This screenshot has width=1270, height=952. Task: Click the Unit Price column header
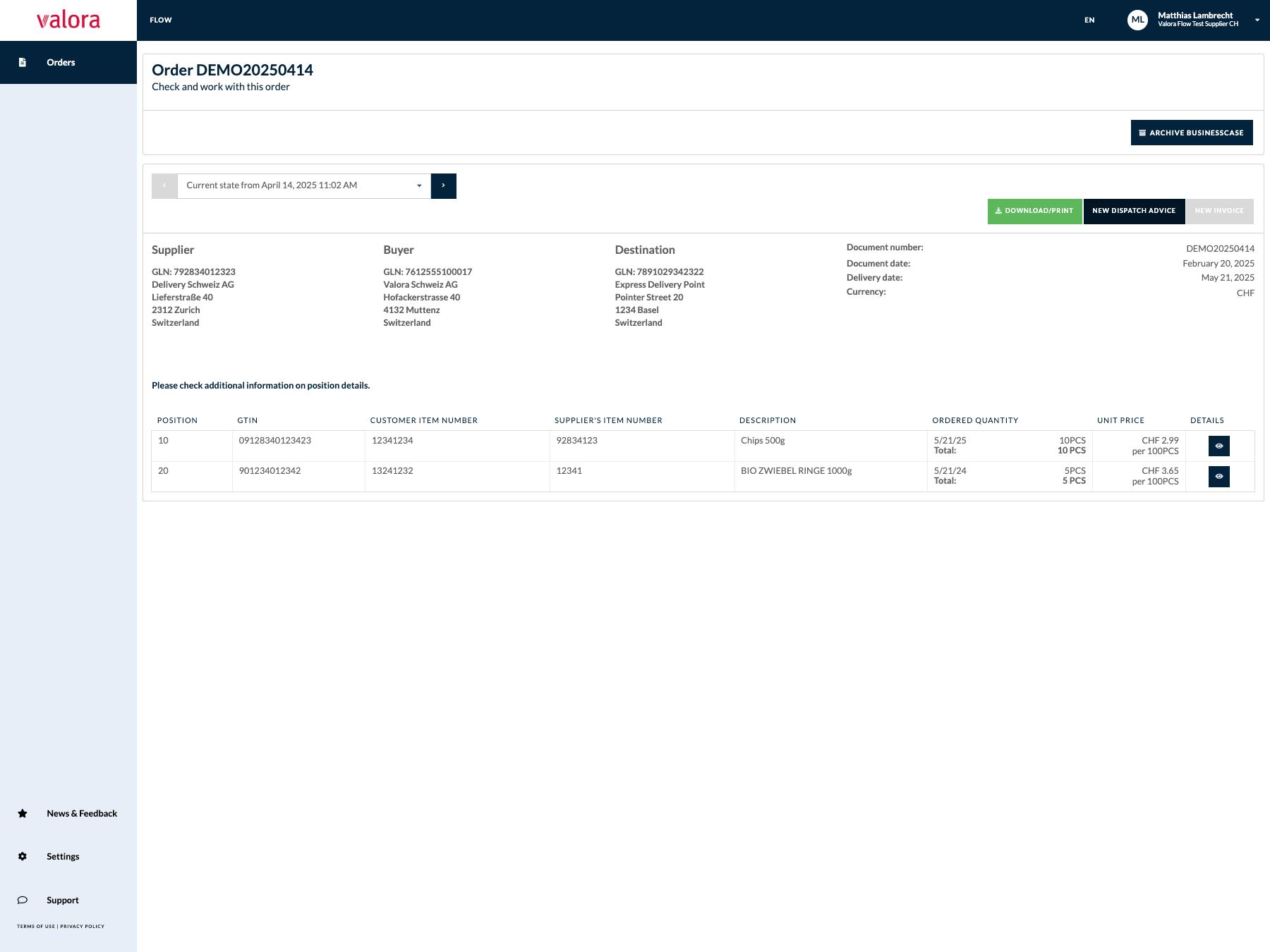click(x=1120, y=420)
